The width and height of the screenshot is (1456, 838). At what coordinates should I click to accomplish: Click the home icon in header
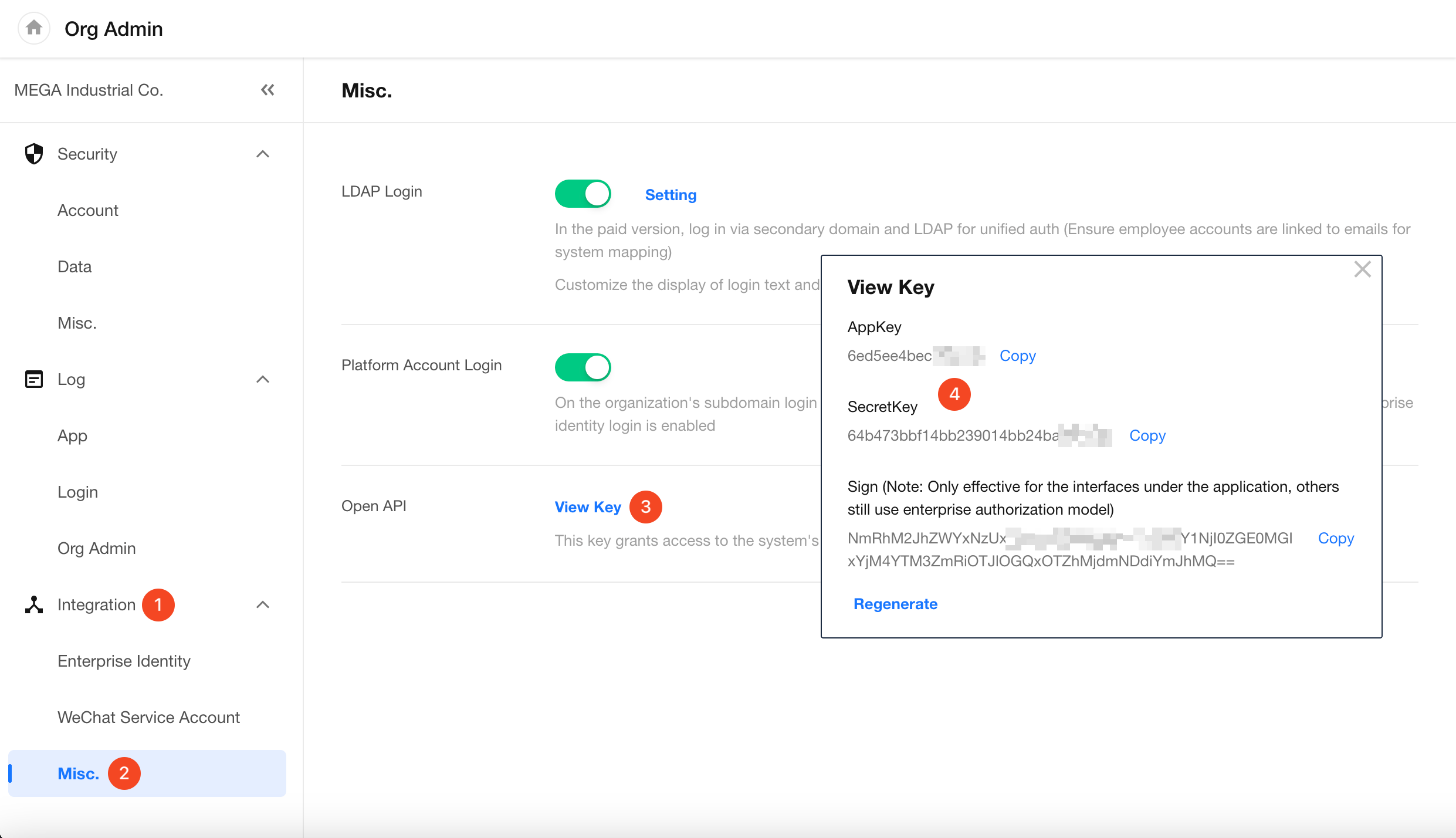tap(34, 28)
